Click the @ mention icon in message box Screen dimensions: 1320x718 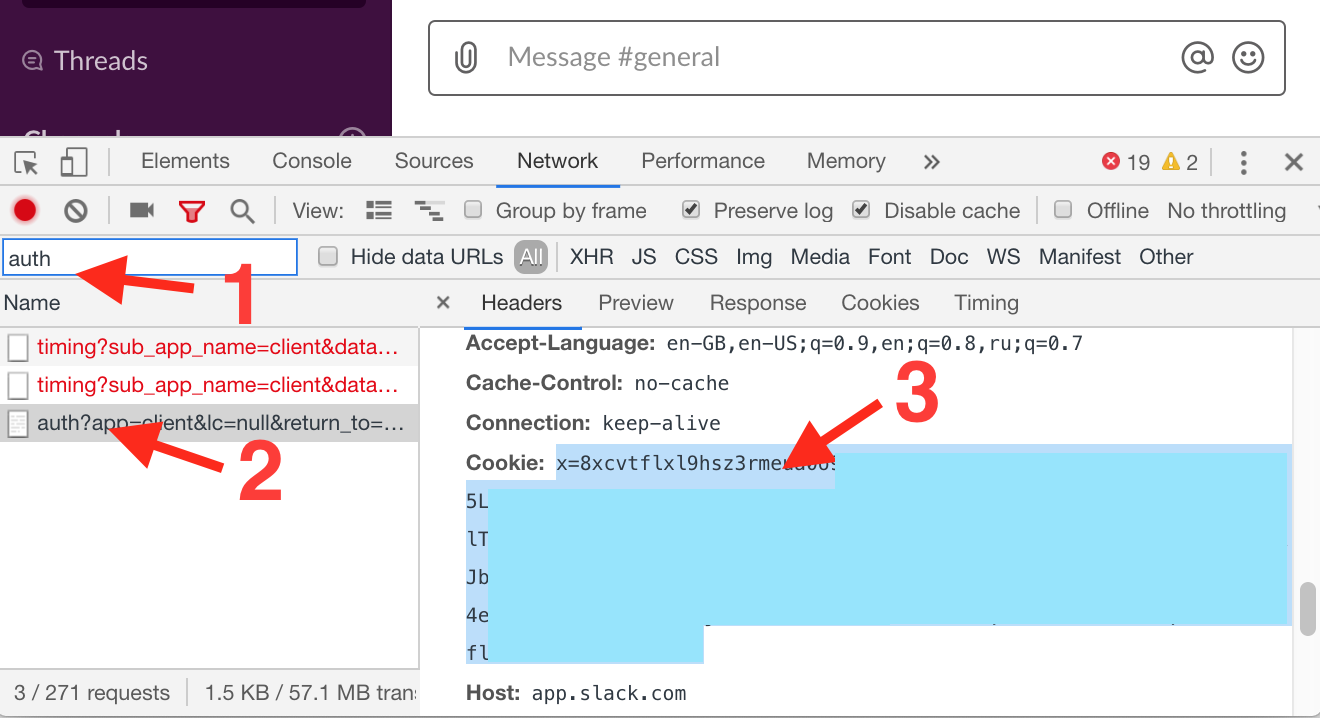pos(1197,57)
